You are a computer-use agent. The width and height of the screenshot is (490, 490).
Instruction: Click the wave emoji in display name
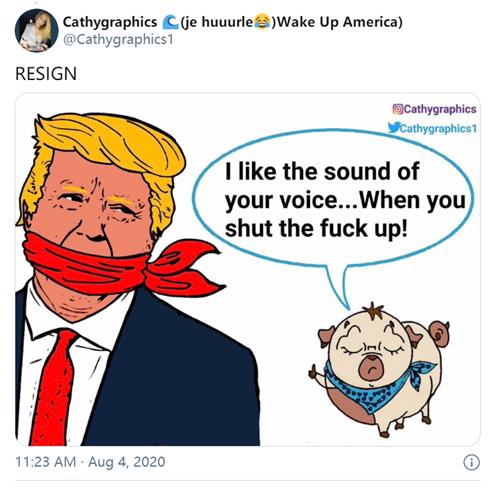[170, 22]
